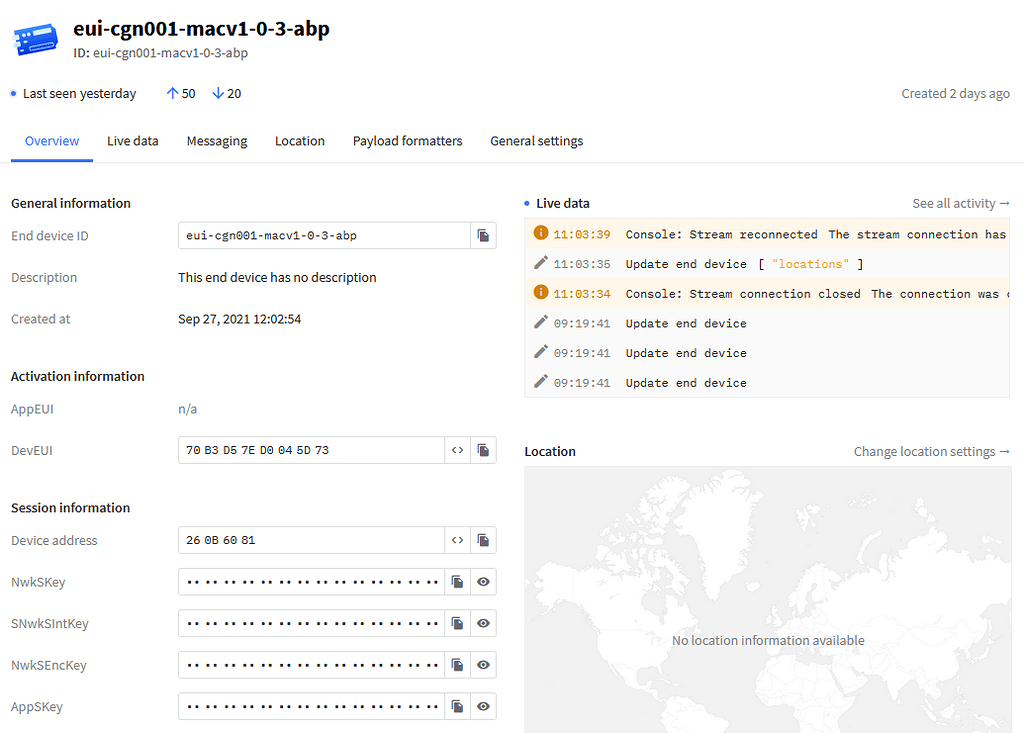1024x733 pixels.
Task: Click the uplink counter arrow icon
Action: [x=171, y=93]
